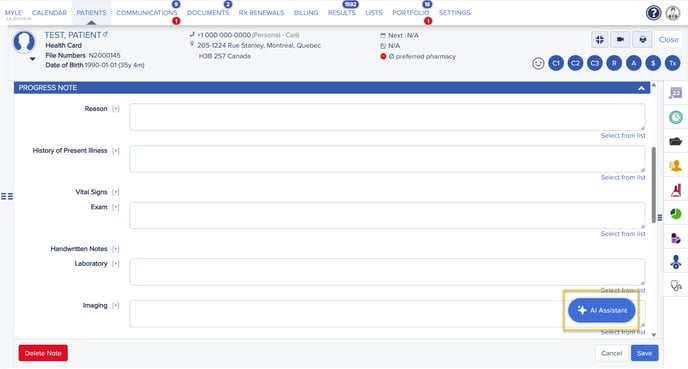Click the smiley face icon
Screen dimensions: 688x369
point(538,63)
